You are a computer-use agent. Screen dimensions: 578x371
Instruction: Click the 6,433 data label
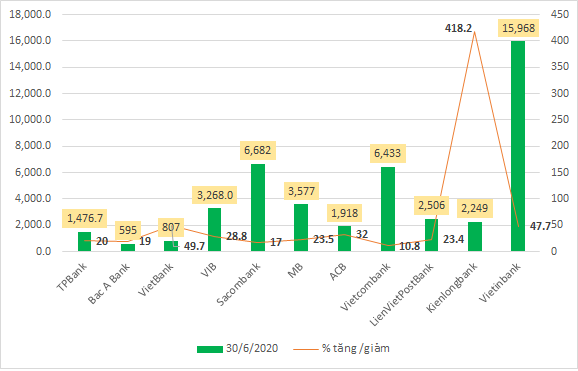[x=388, y=153]
